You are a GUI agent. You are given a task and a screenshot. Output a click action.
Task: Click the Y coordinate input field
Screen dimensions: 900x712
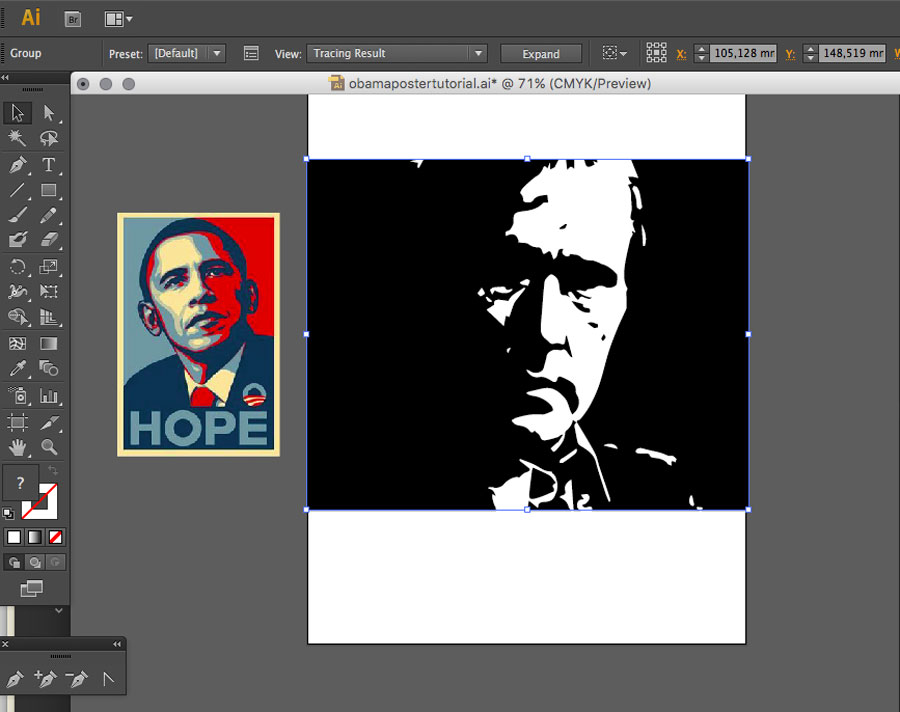(852, 53)
